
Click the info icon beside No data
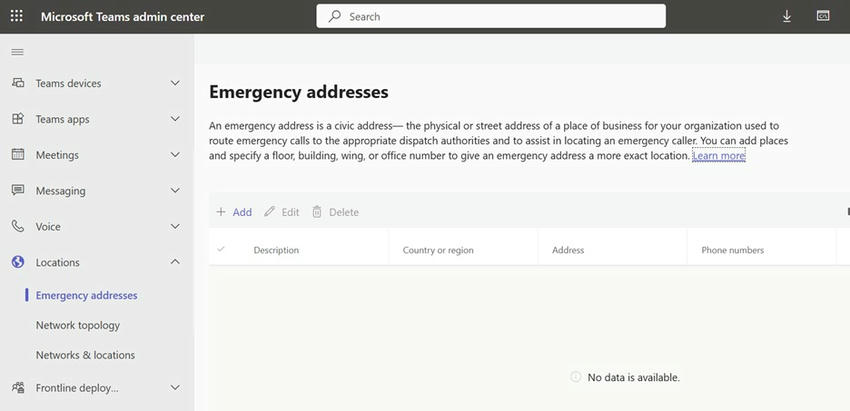pos(576,377)
